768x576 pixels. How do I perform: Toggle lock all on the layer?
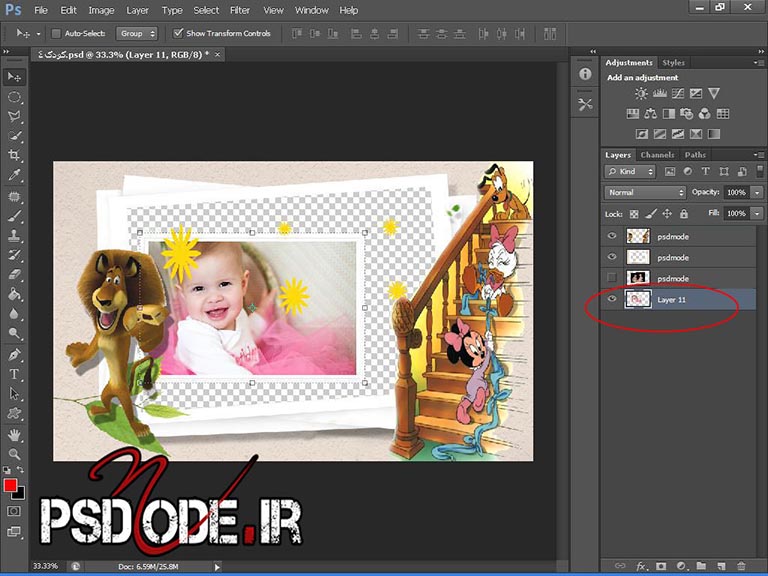pyautogui.click(x=684, y=214)
